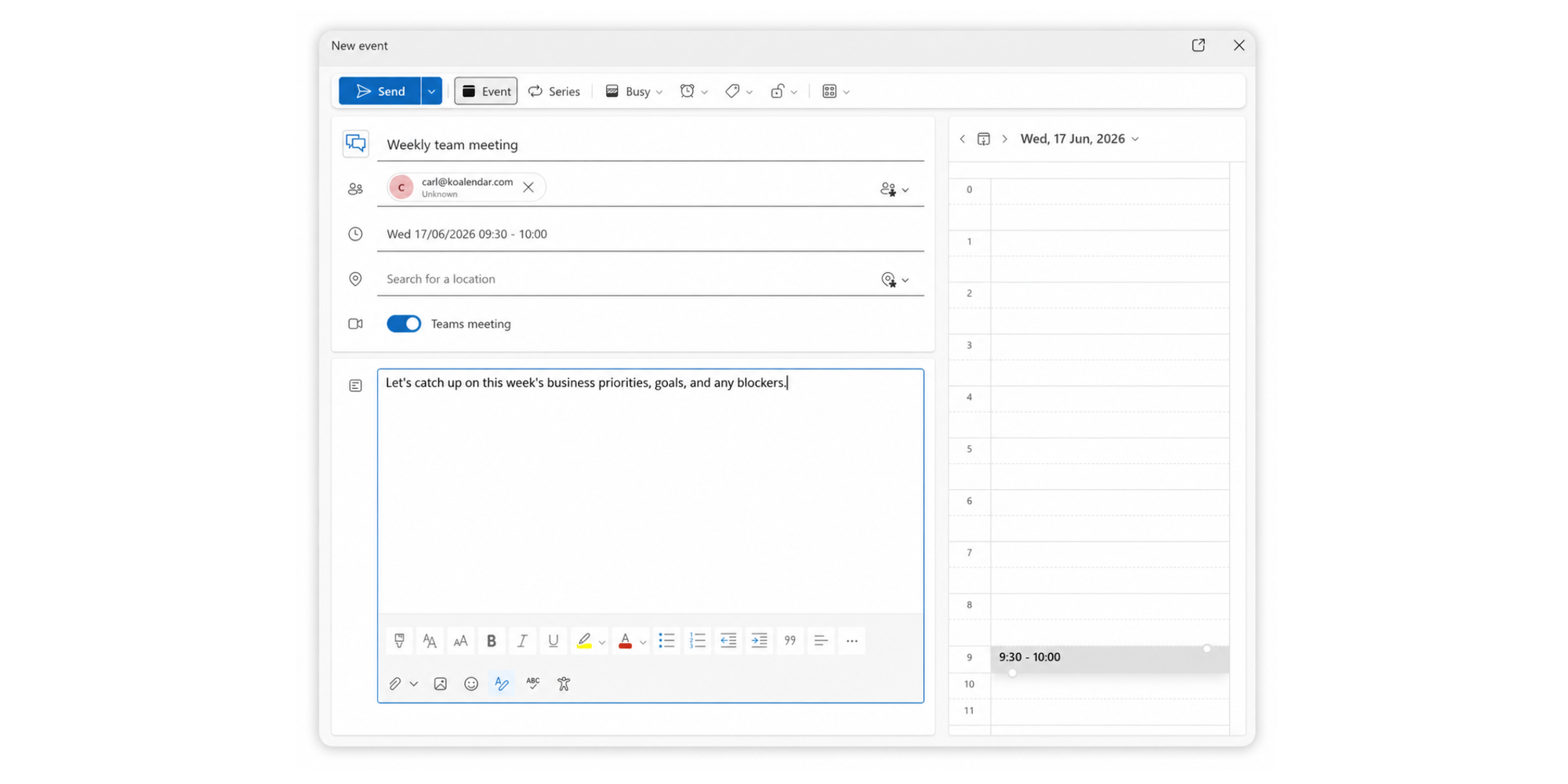Open the Send options dropdown arrow

(x=431, y=91)
